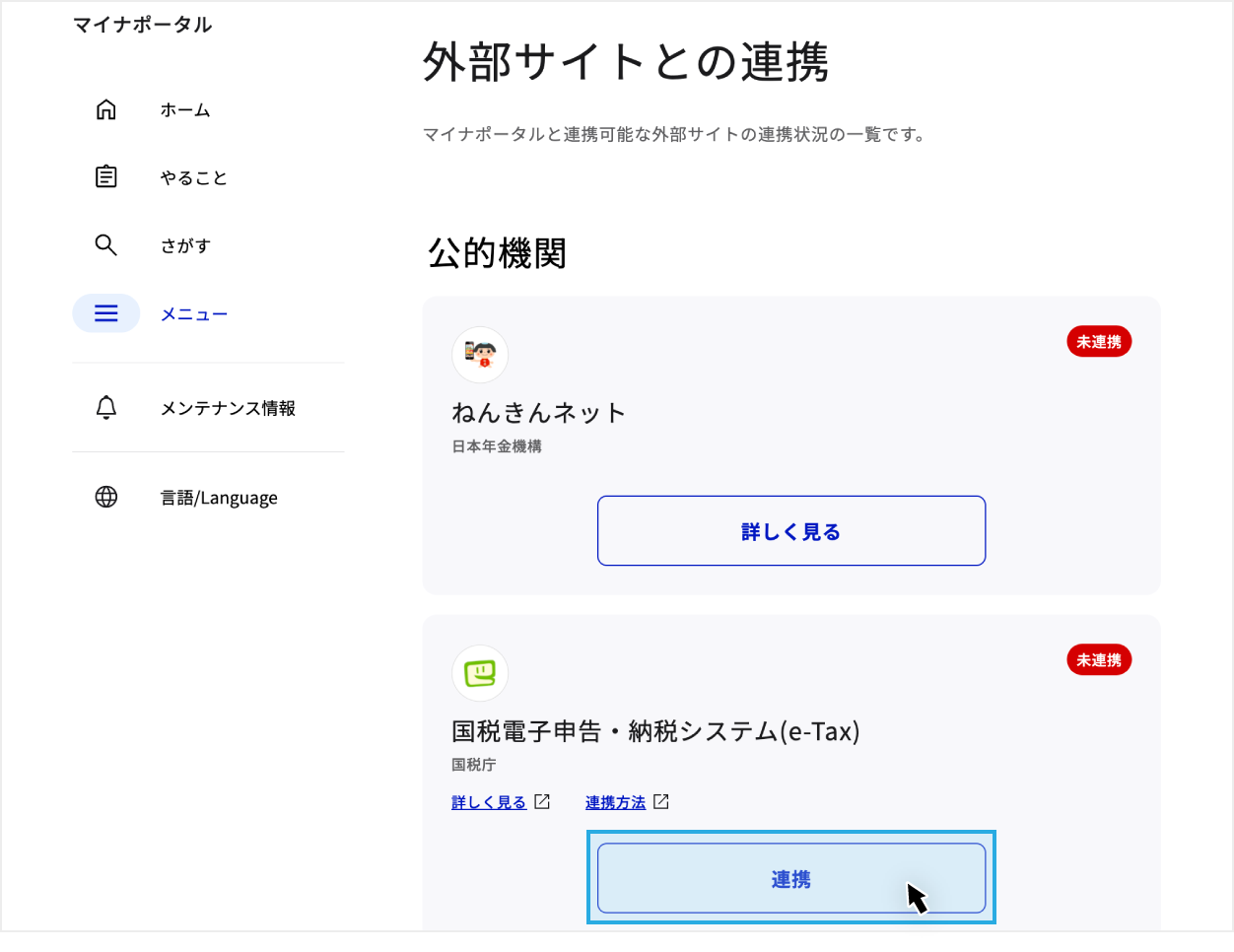Click the ねんきんネット logo icon

tap(480, 355)
